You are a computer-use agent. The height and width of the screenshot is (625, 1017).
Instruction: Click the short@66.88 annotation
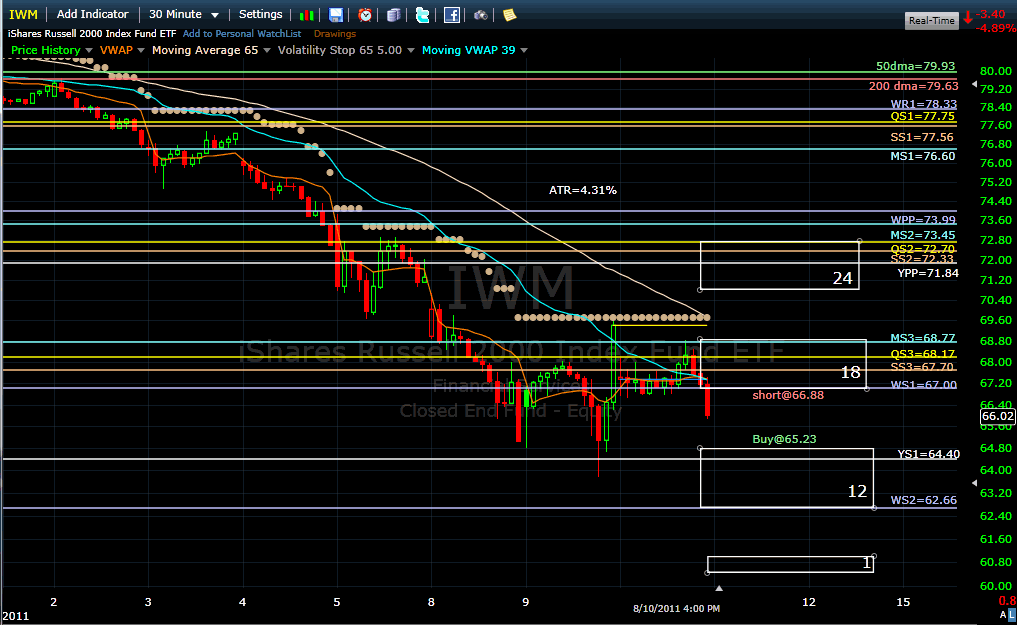pyautogui.click(x=788, y=395)
